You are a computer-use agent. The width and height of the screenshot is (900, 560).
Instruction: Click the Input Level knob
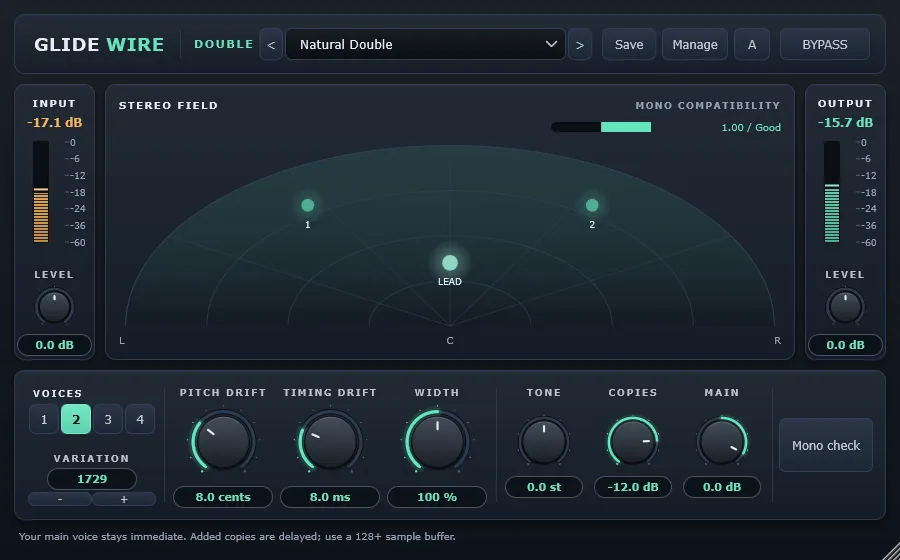coord(55,306)
